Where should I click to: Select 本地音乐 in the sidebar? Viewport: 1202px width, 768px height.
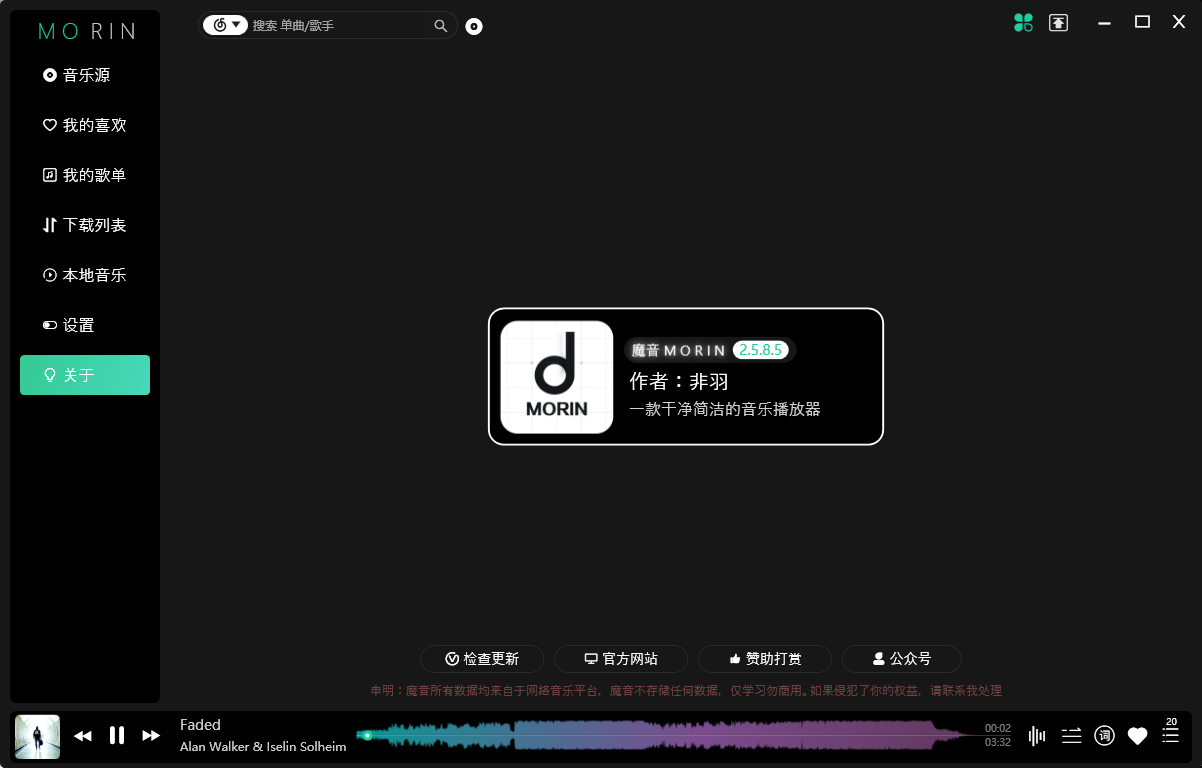click(x=84, y=274)
